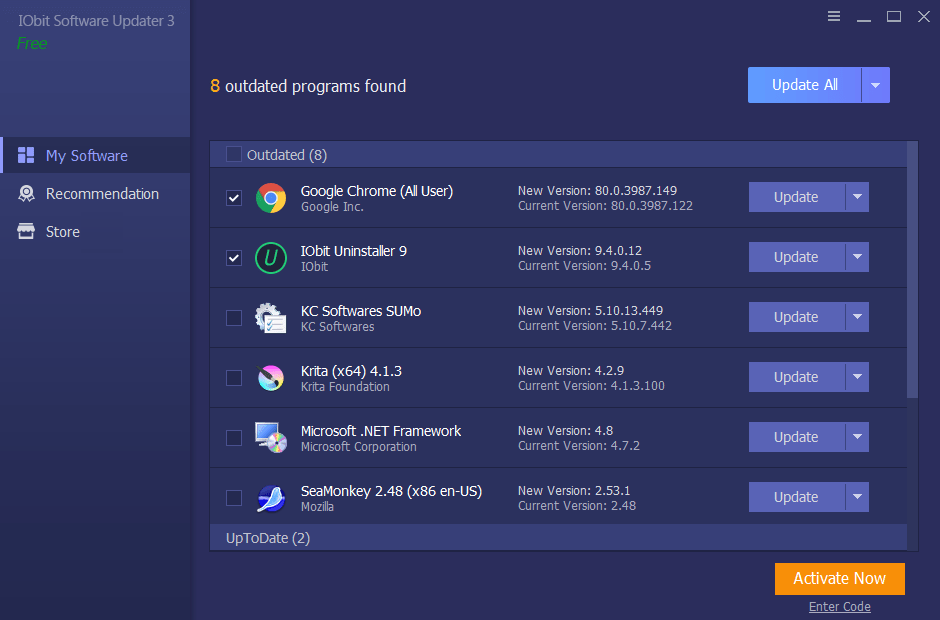Viewport: 940px width, 620px height.
Task: Open Google Chrome's Update dropdown arrow
Action: pyautogui.click(x=857, y=197)
